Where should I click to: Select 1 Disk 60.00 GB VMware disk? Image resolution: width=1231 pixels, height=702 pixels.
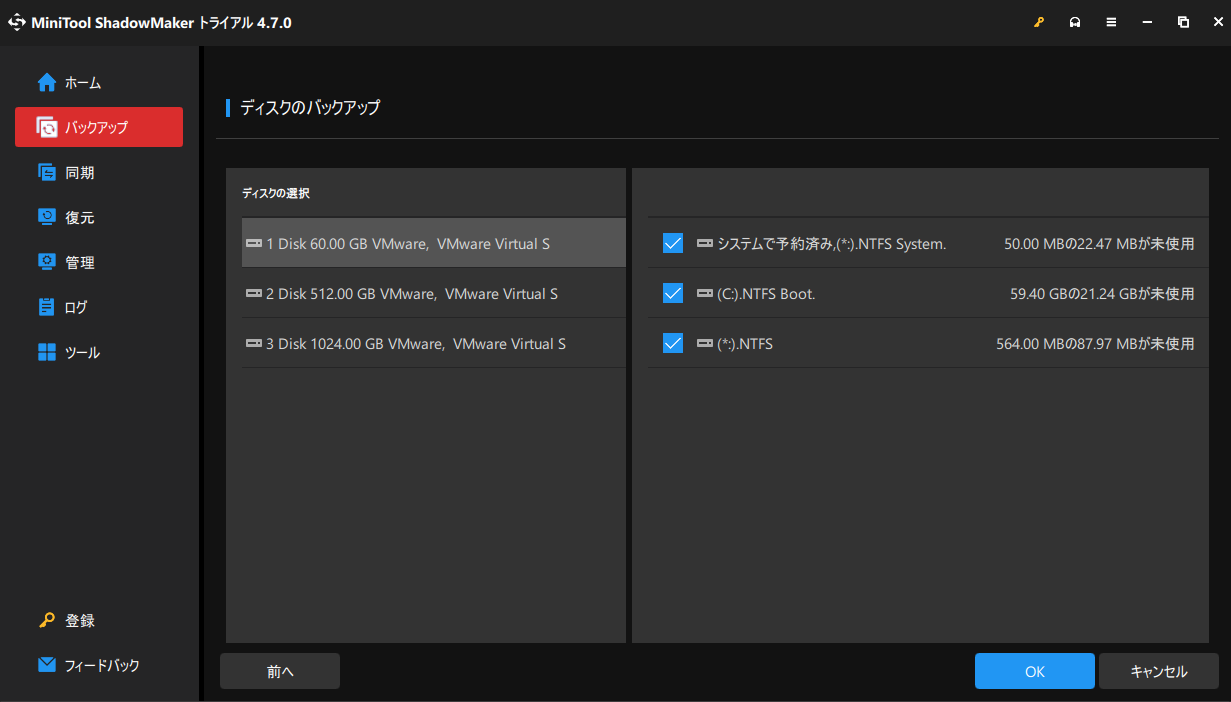[434, 243]
